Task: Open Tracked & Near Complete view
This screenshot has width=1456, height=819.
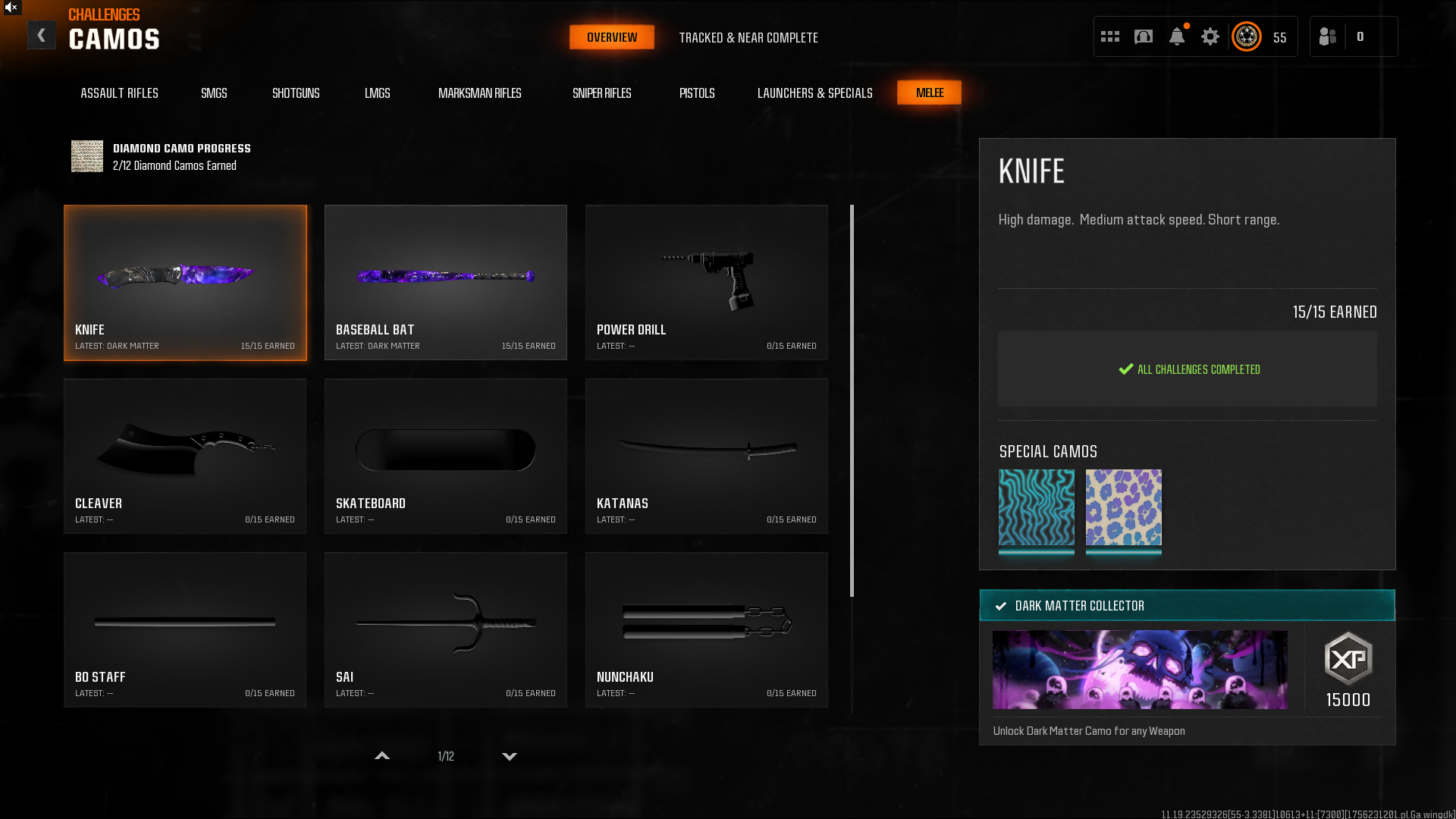Action: point(748,37)
